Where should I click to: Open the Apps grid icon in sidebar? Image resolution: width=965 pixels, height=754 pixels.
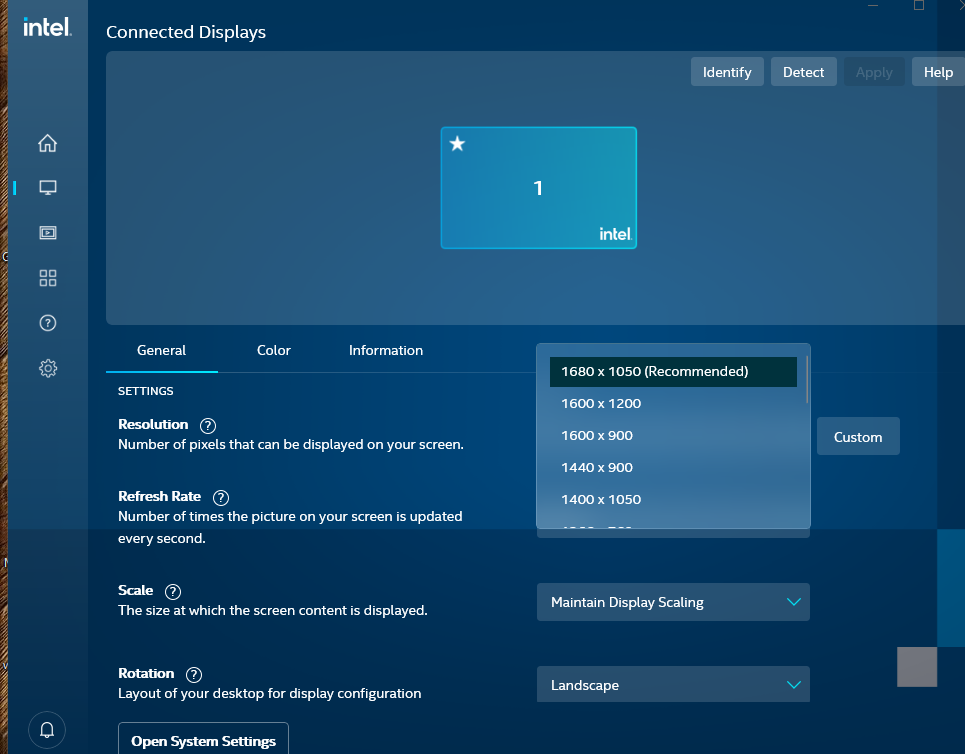pos(47,278)
